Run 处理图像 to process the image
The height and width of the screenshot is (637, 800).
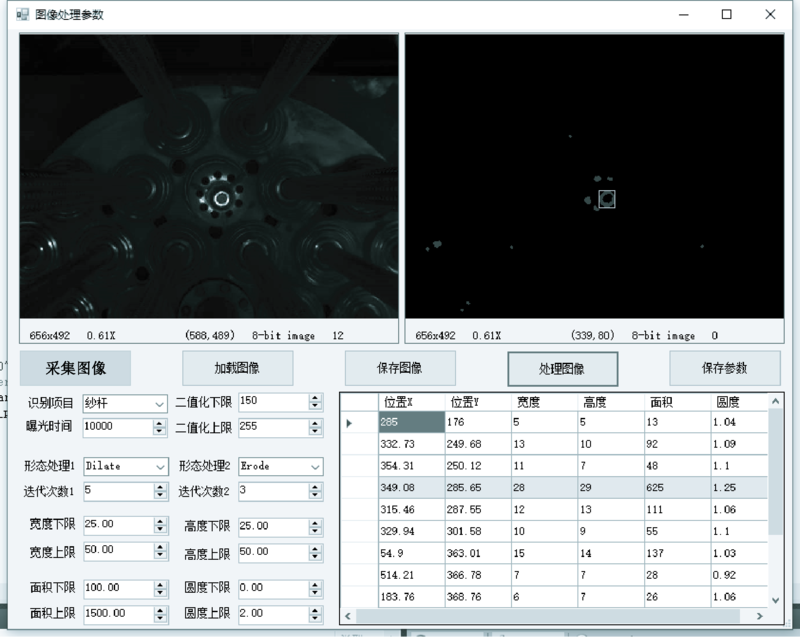563,368
